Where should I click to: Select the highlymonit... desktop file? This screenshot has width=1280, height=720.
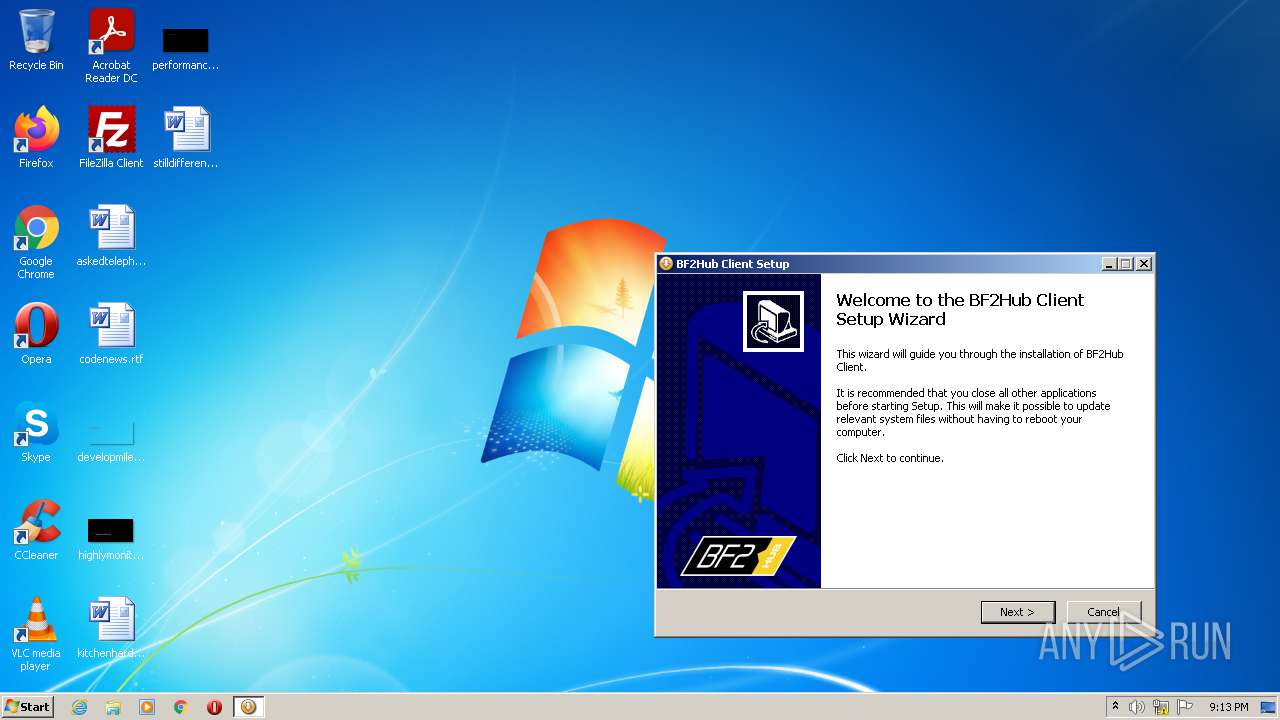click(111, 538)
